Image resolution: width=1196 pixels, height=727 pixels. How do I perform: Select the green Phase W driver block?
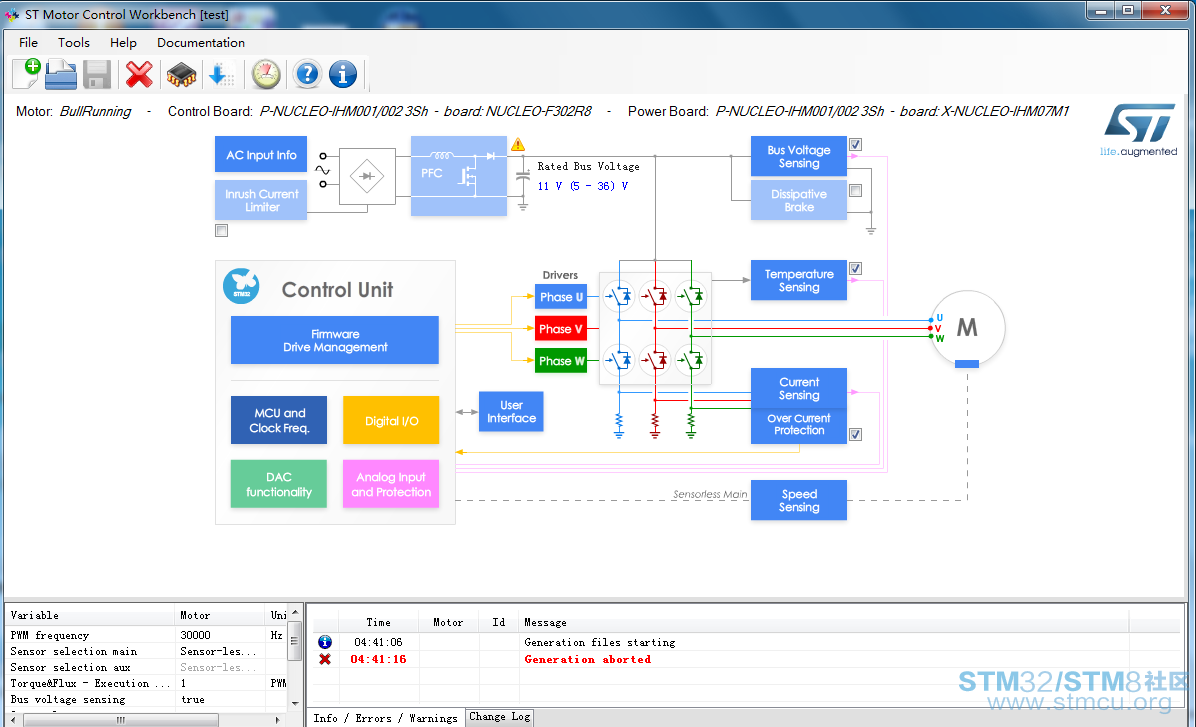pyautogui.click(x=561, y=361)
